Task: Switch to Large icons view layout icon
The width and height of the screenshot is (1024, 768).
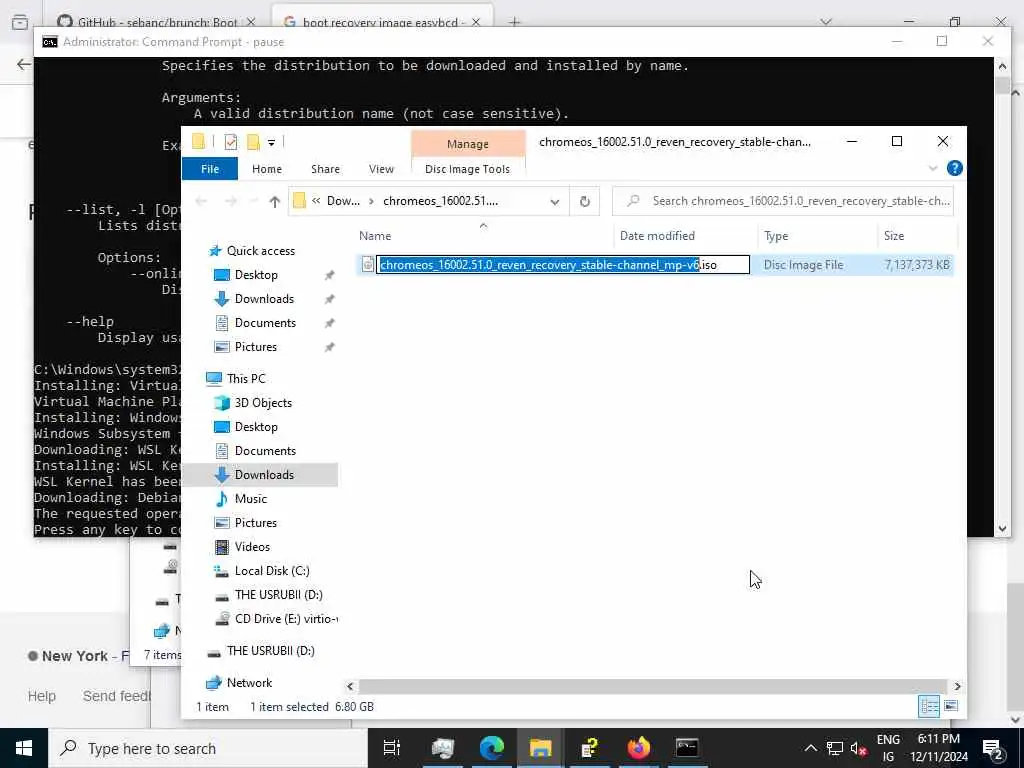Action: (x=951, y=706)
